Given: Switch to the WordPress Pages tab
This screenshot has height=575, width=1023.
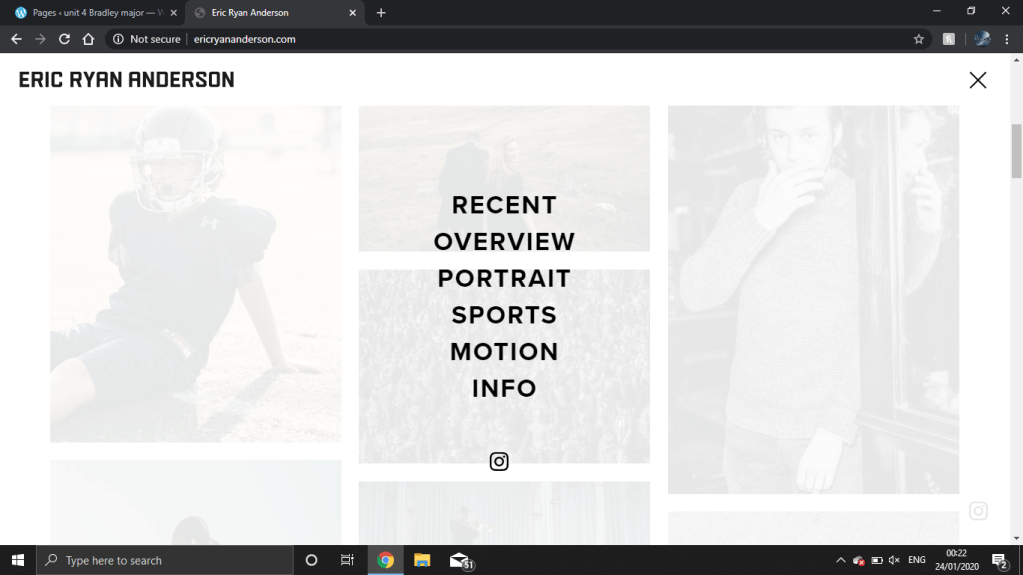Looking at the screenshot, I should [90, 13].
